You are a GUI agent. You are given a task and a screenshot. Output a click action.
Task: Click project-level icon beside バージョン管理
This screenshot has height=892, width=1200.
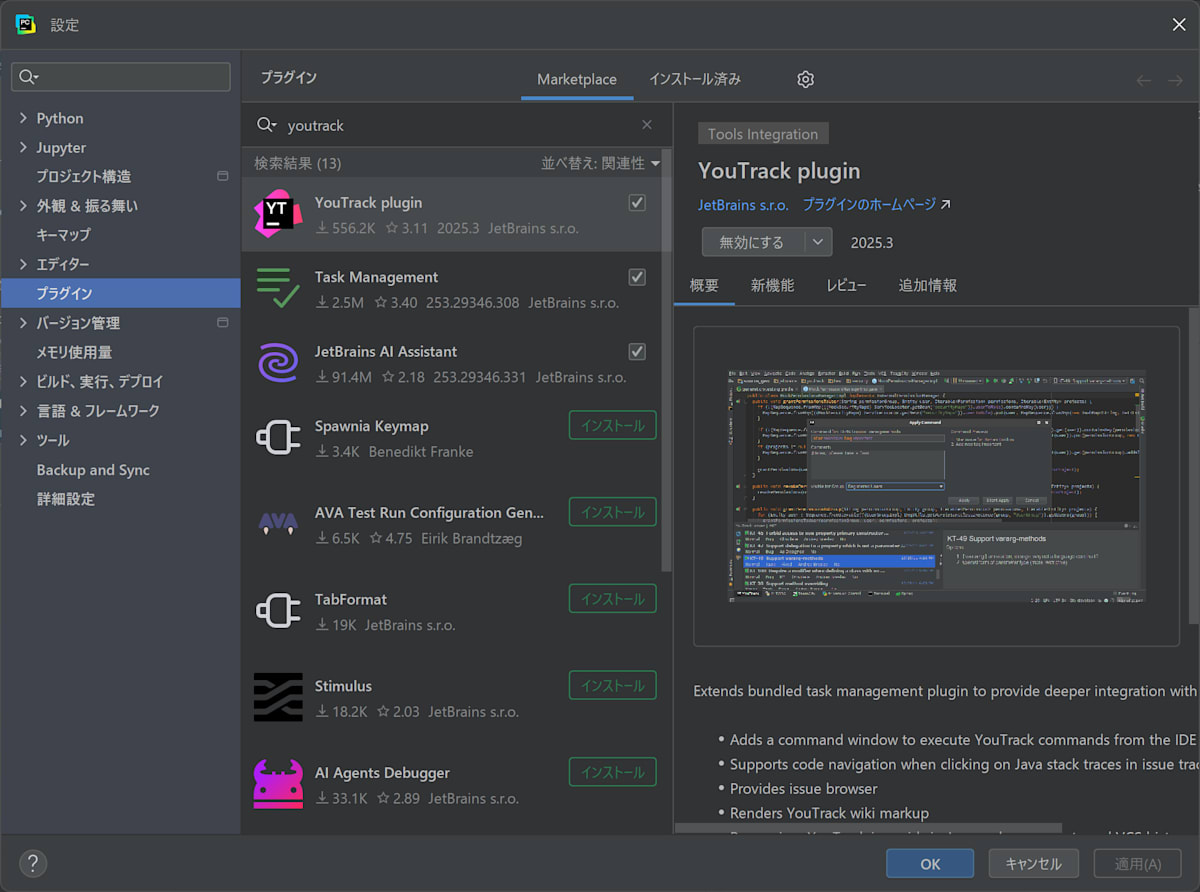[222, 322]
